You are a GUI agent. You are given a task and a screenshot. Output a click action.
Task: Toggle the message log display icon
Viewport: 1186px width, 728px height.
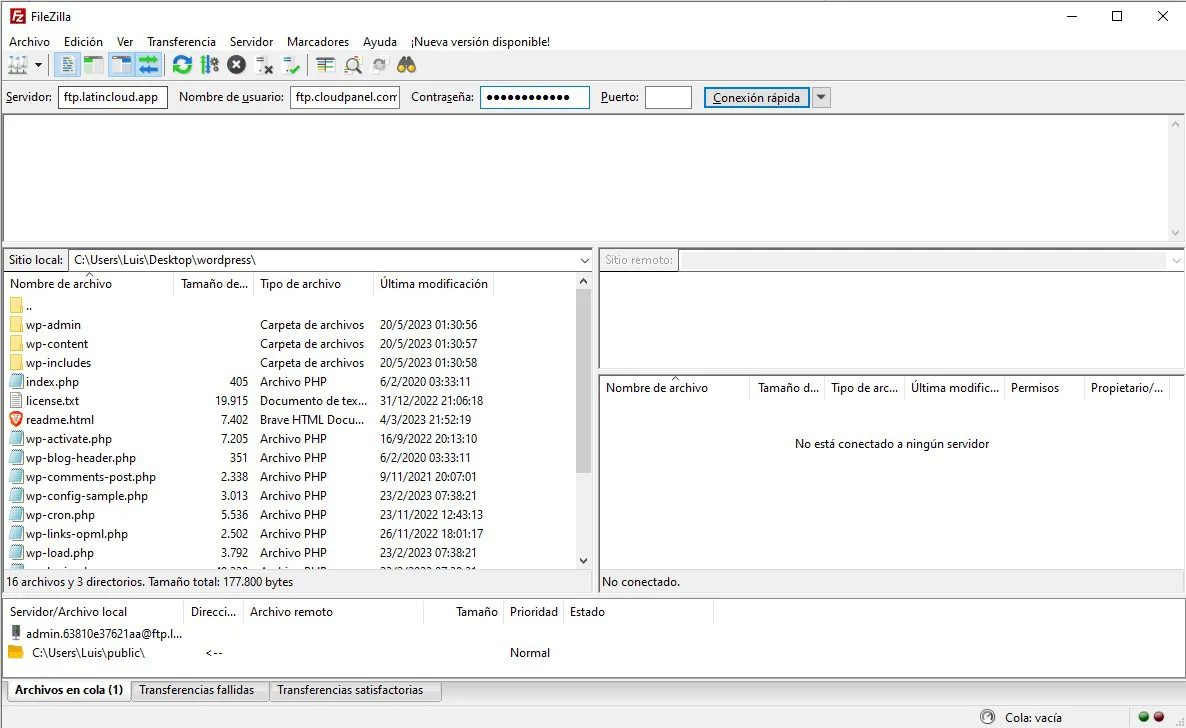coord(68,65)
